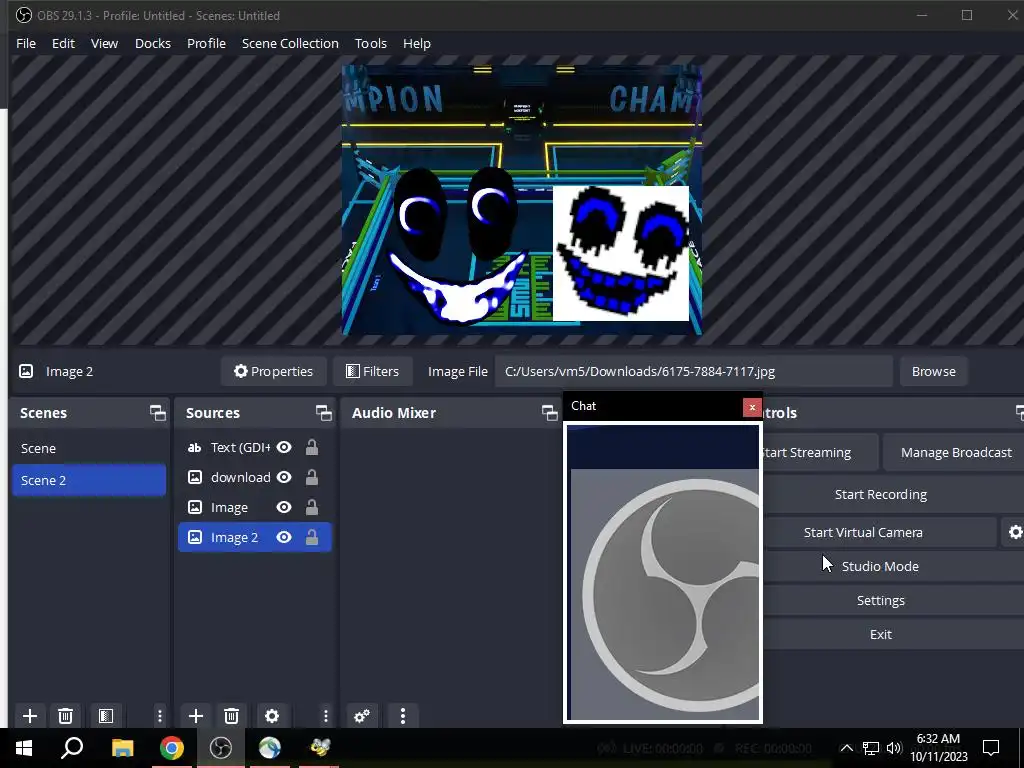Lock the Text (GDI+) source
The width and height of the screenshot is (1024, 768).
312,447
